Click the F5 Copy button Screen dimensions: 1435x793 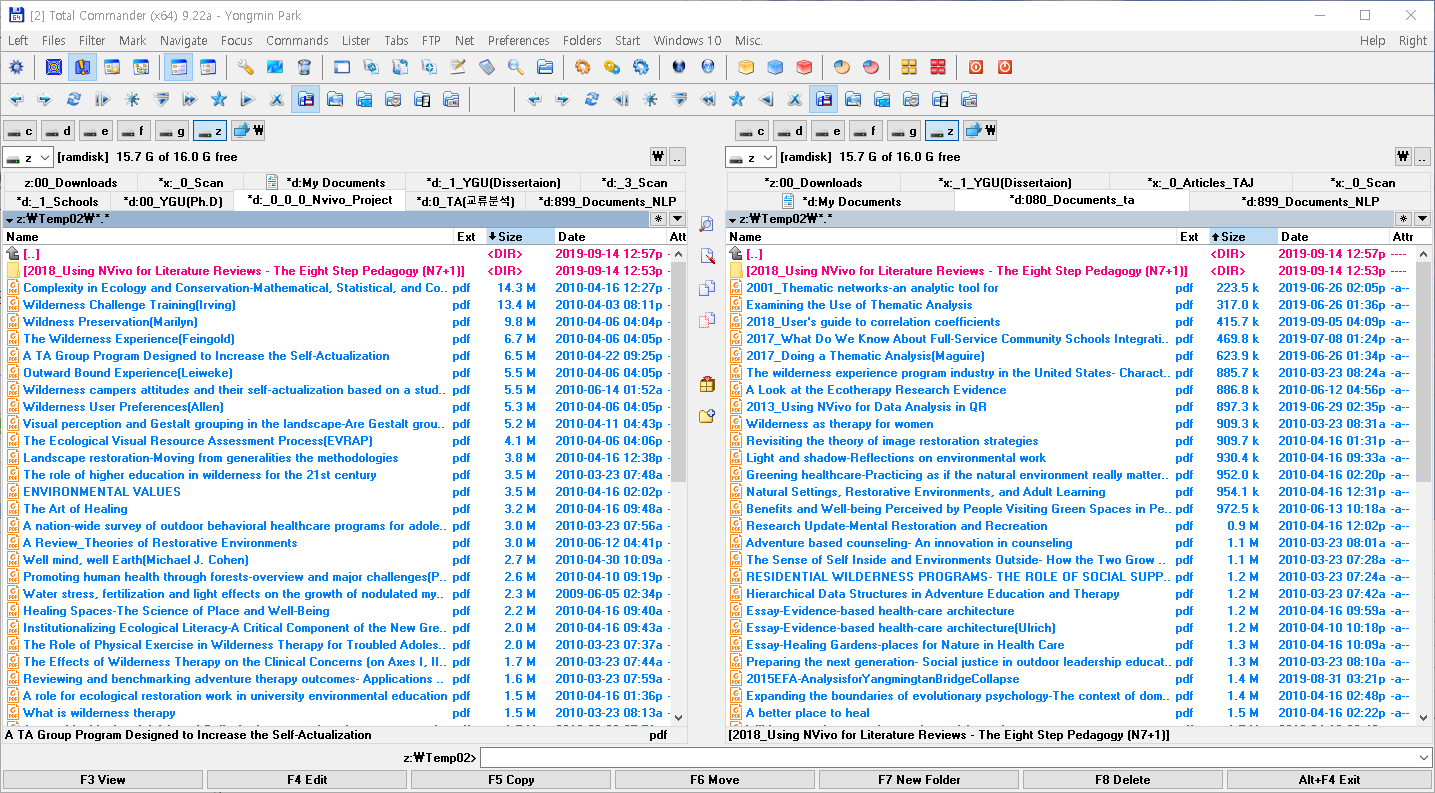[x=511, y=780]
